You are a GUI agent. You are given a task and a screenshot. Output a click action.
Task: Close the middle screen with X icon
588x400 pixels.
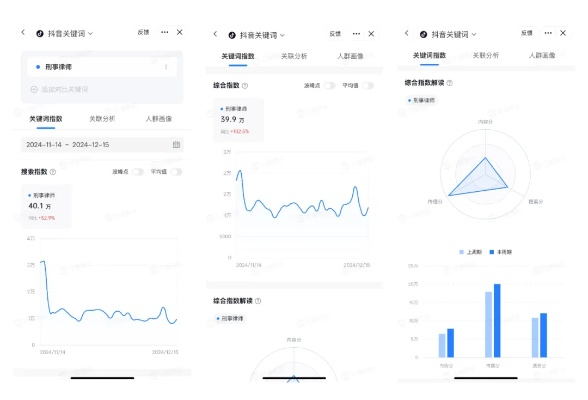point(371,34)
